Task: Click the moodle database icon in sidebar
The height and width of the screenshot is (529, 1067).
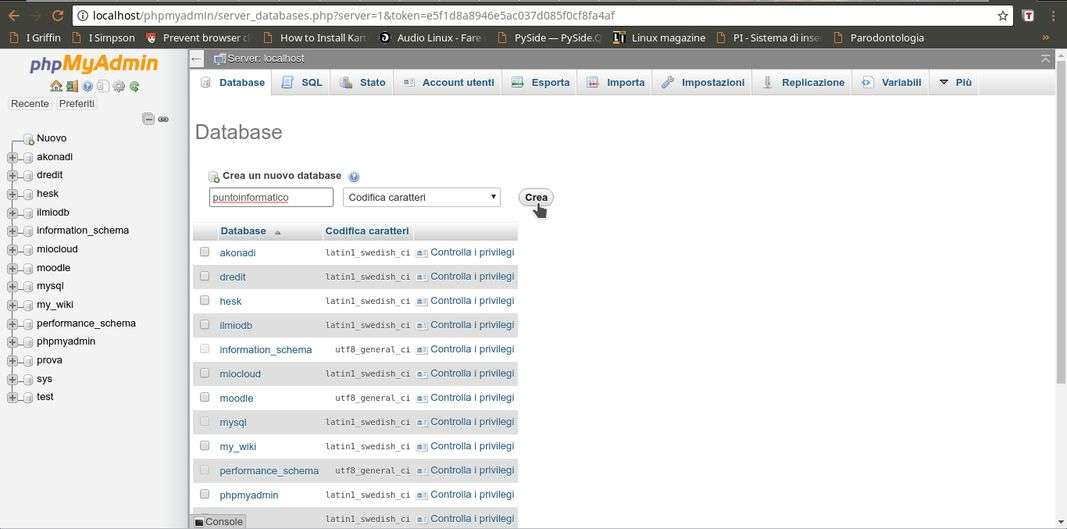Action: pos(28,268)
